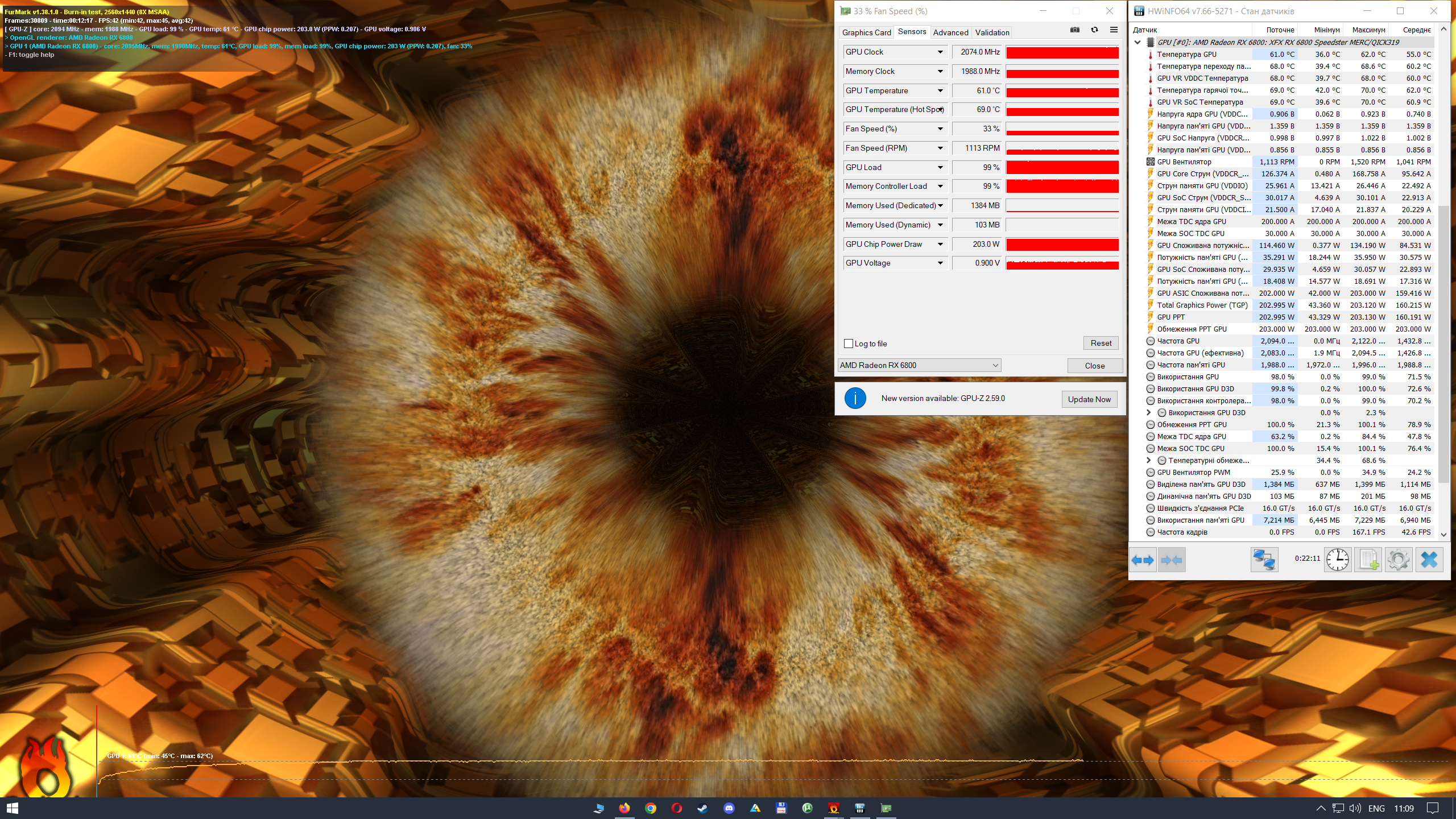Enable the Log to file checkbox
Screen dimensions: 1456x819
(x=849, y=344)
